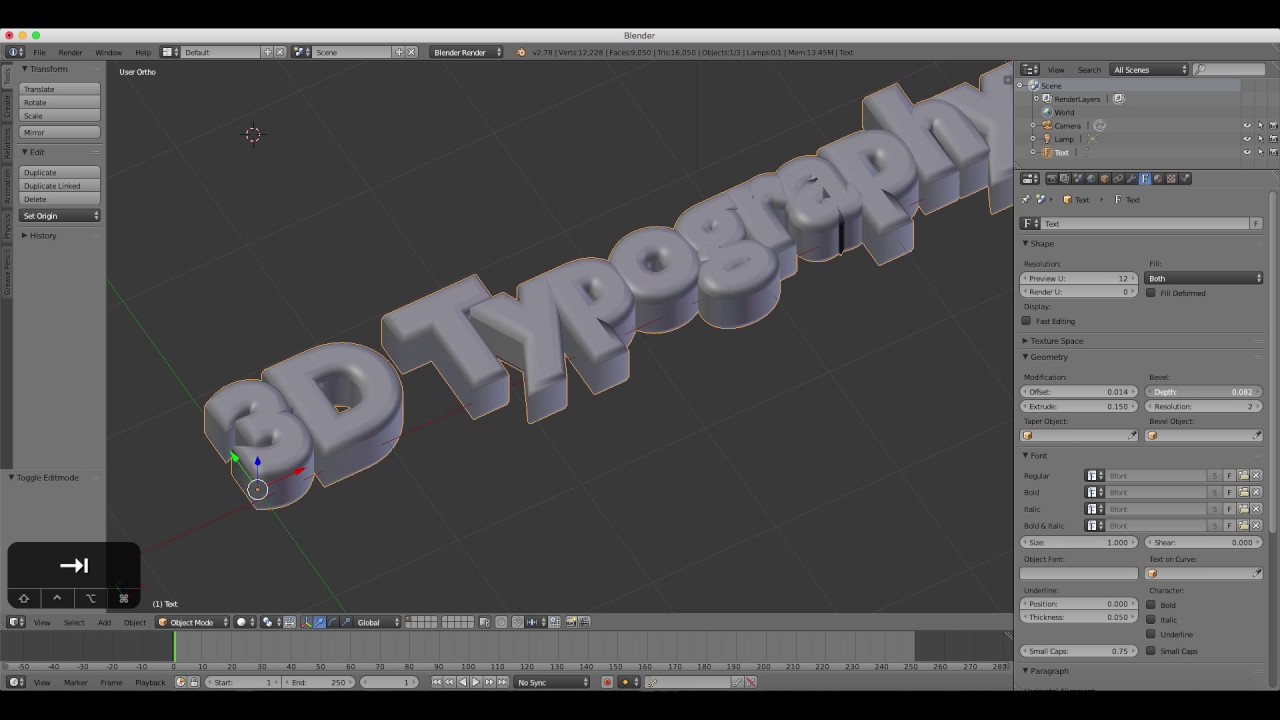The height and width of the screenshot is (720, 1280).
Task: Toggle Text selectability cursor in outliner
Action: 1260,152
